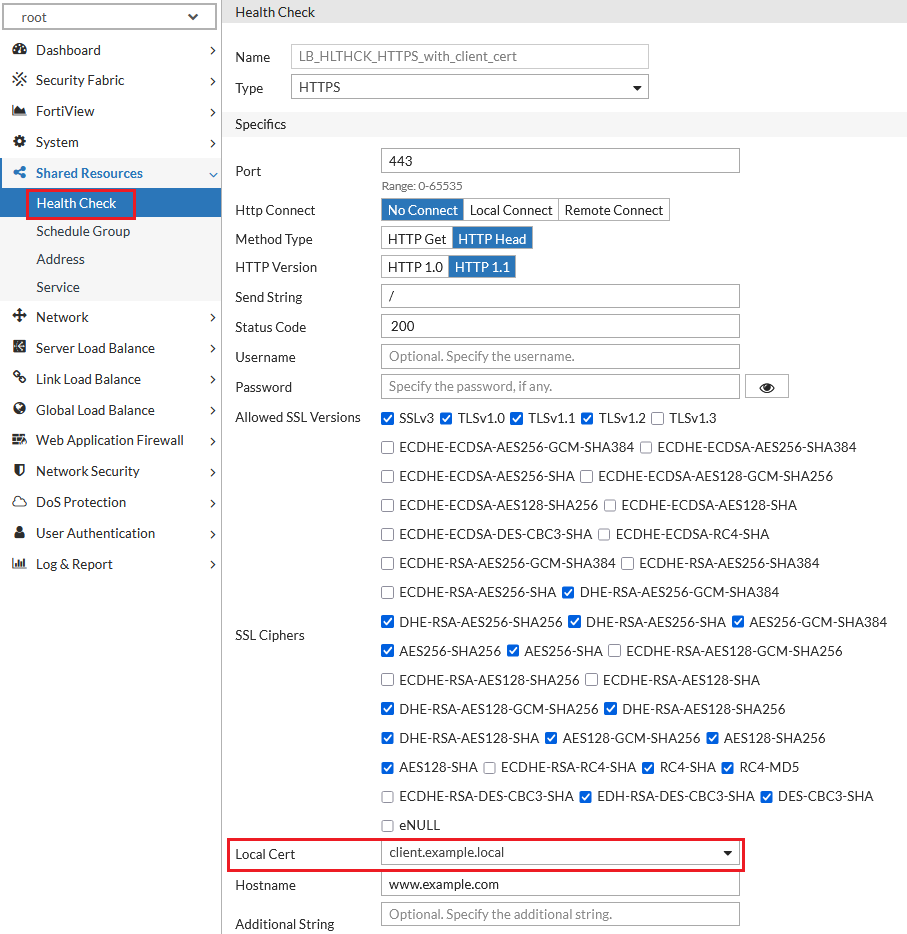Image resolution: width=907 pixels, height=934 pixels.
Task: Open the Local Cert dropdown
Action: (560, 853)
